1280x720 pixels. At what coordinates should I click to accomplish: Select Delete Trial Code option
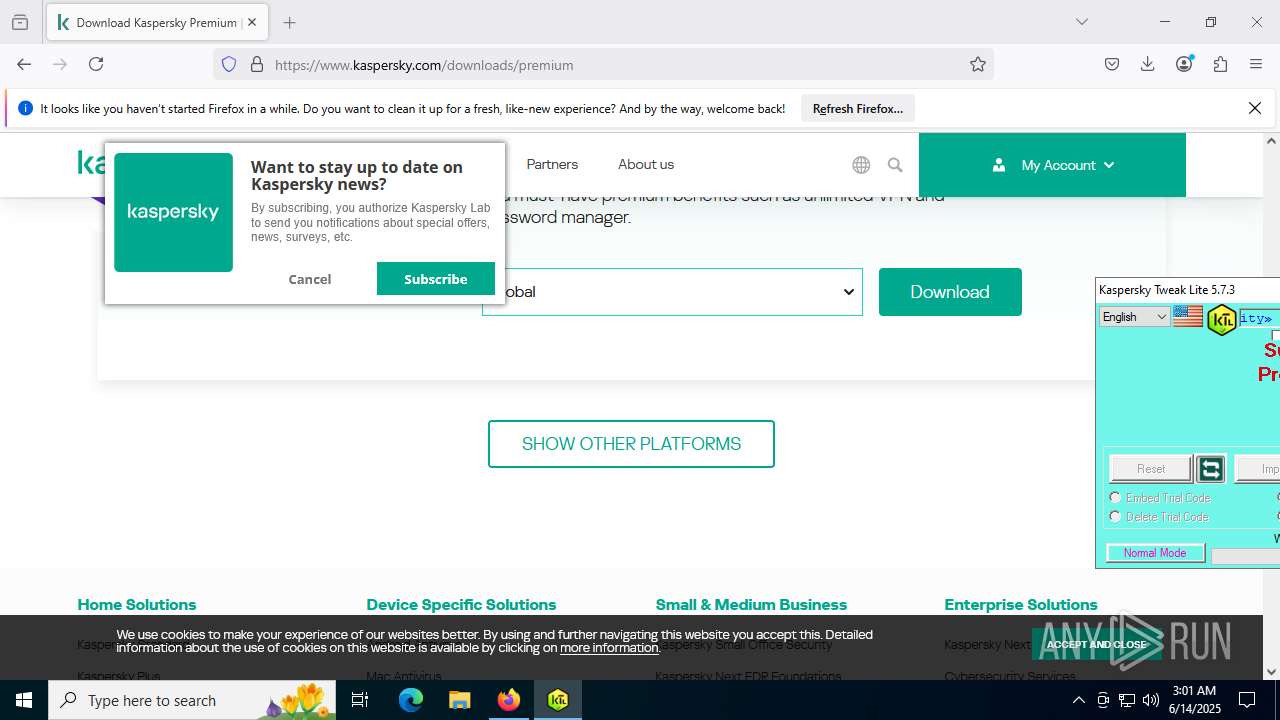tap(1115, 517)
